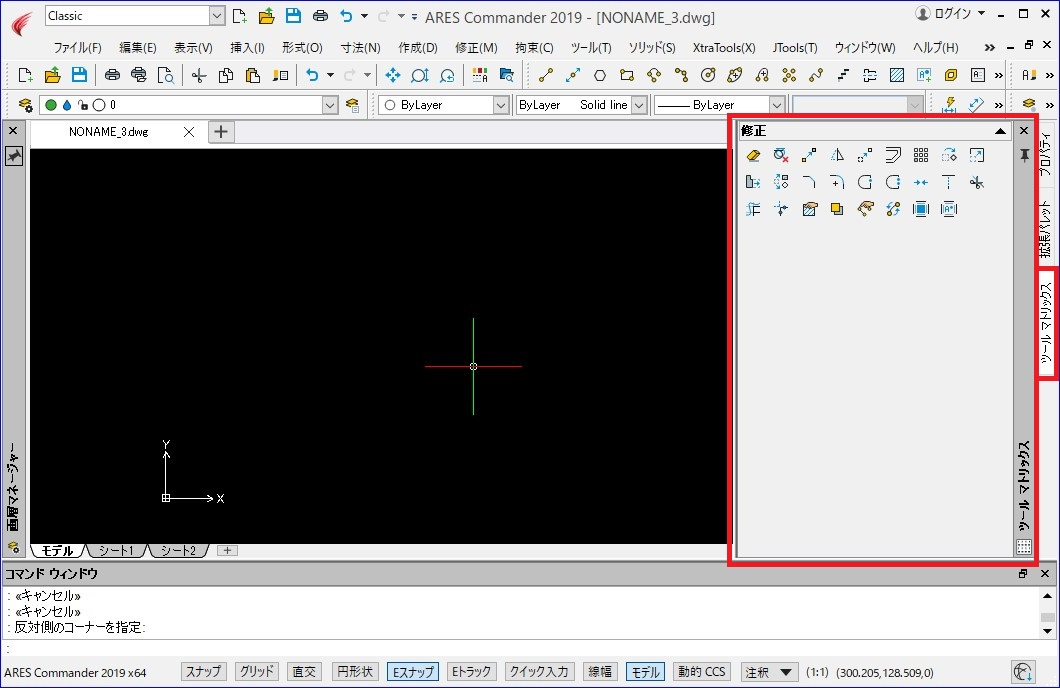Select the Fillet tool in 修正 palette
This screenshot has width=1060, height=688.
[x=809, y=182]
